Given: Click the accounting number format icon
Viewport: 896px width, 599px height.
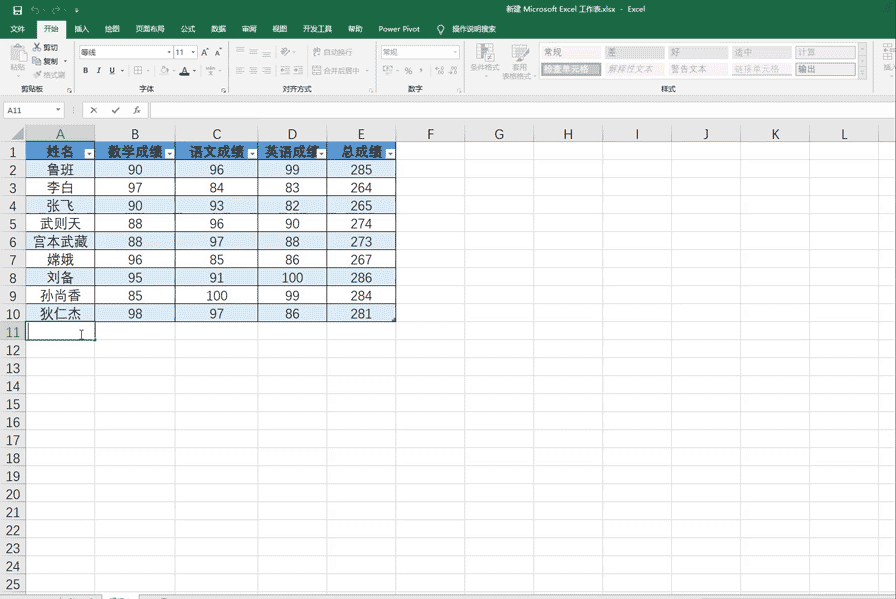Looking at the screenshot, I should pos(387,70).
